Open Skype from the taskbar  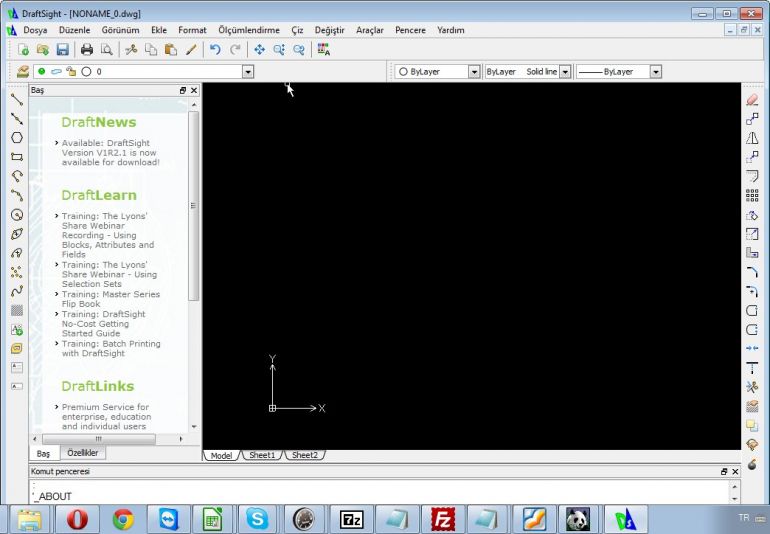tap(258, 519)
